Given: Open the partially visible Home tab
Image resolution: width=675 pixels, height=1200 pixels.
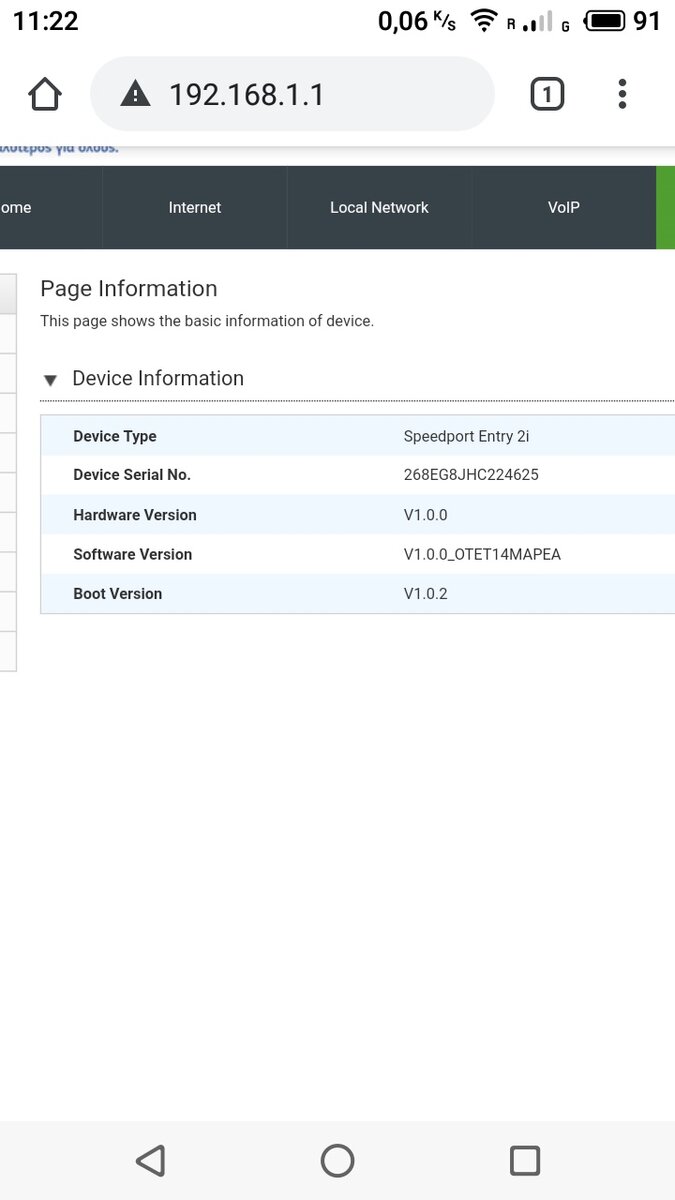Looking at the screenshot, I should point(50,207).
